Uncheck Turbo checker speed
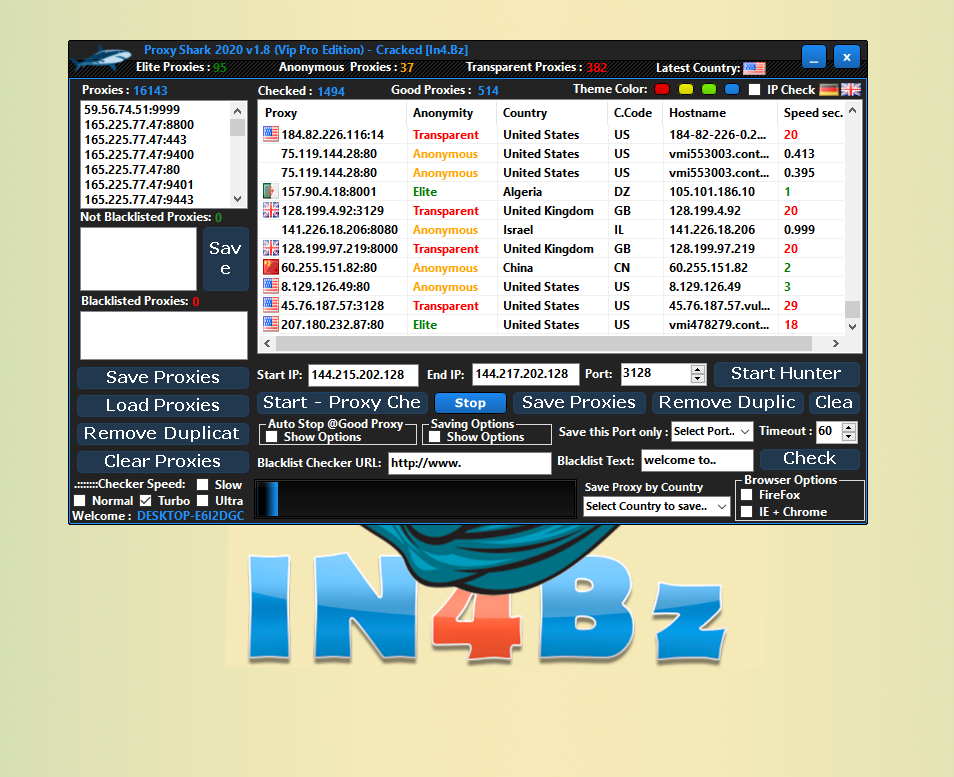The height and width of the screenshot is (777, 954). pyautogui.click(x=145, y=501)
